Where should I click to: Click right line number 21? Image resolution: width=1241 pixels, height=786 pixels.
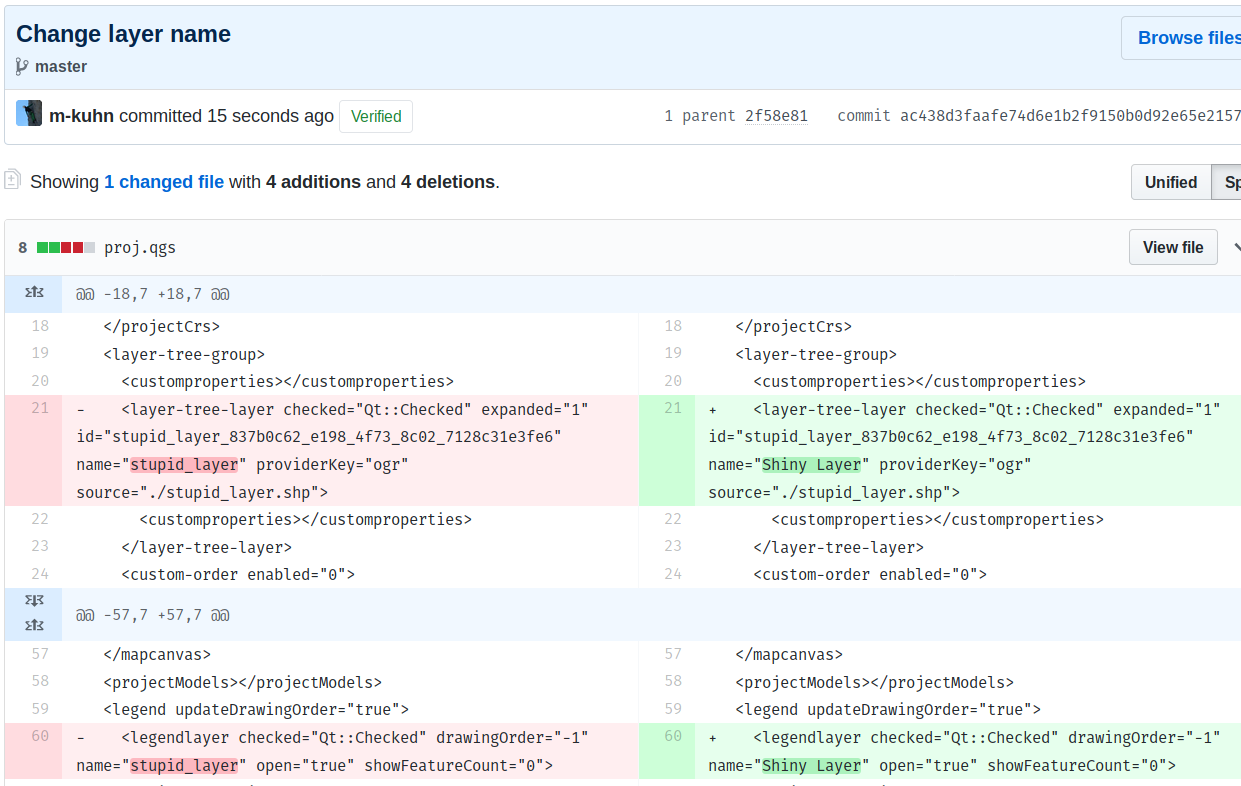673,408
